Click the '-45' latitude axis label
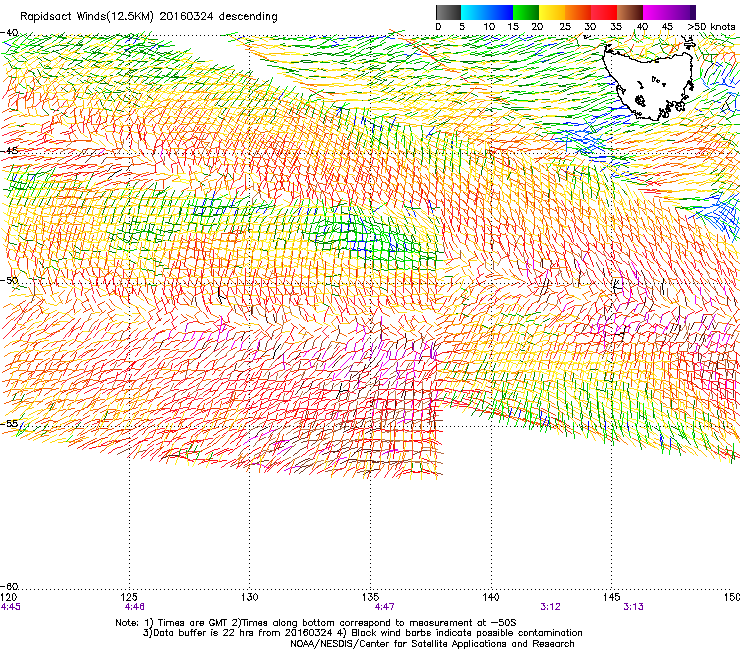 [x=9, y=151]
